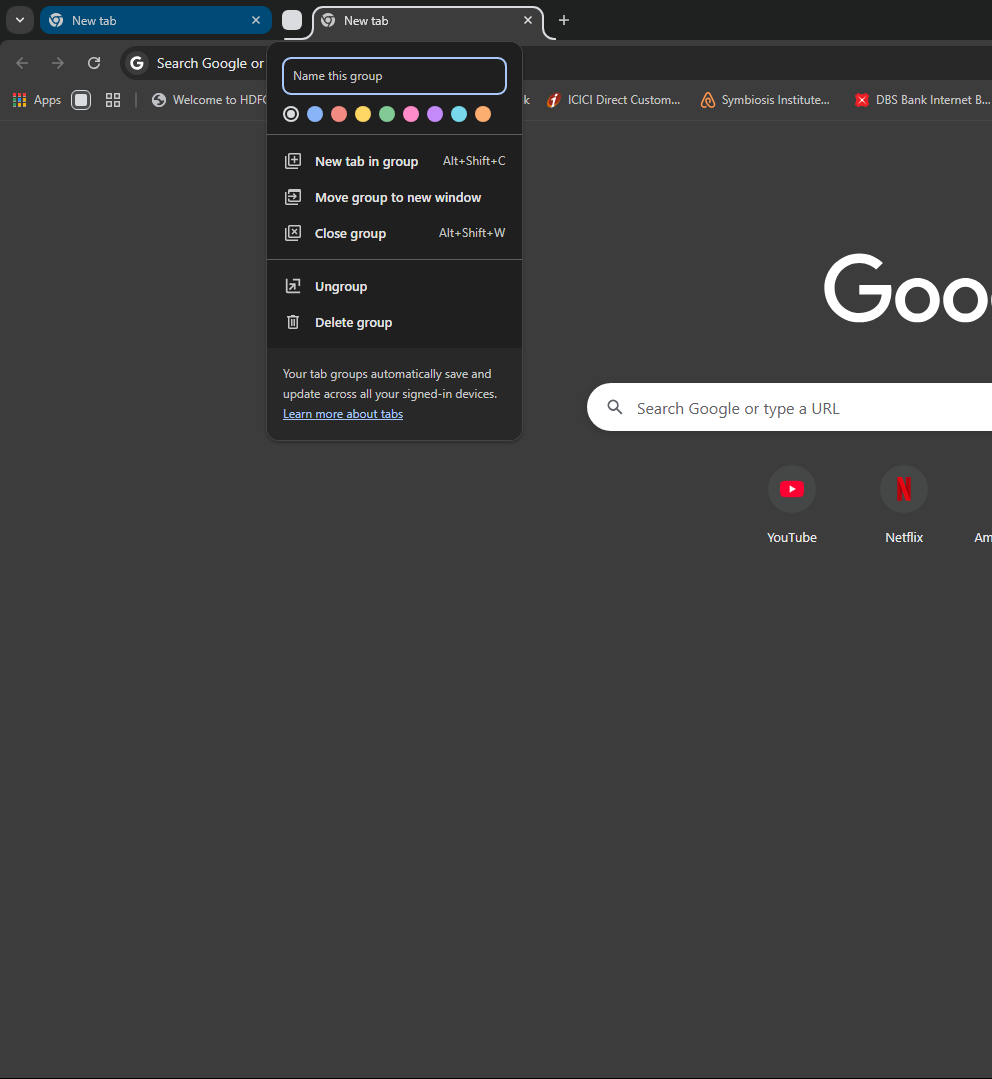
Task: Click the magnifier icon in search box
Action: [615, 407]
